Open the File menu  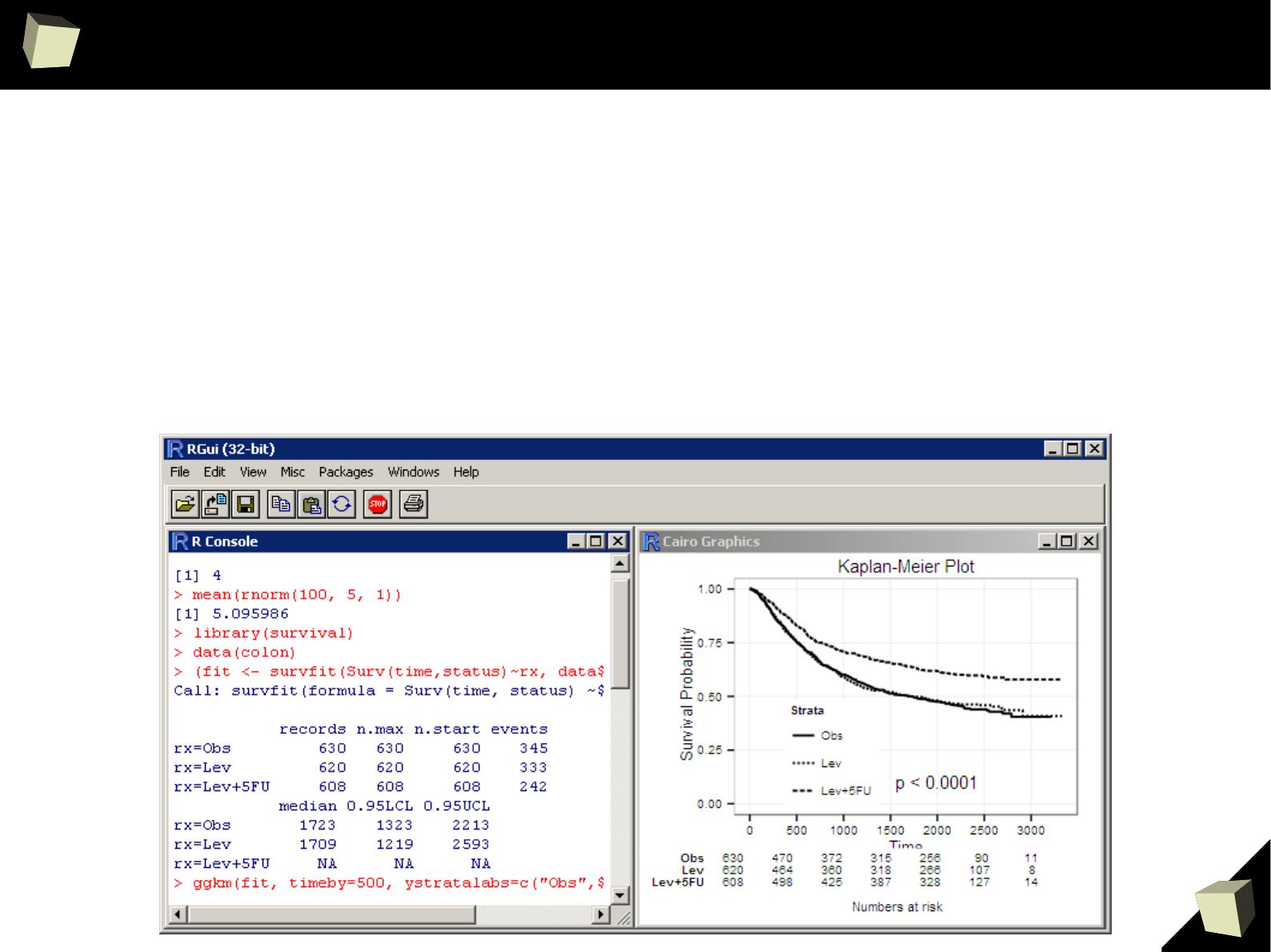(179, 472)
